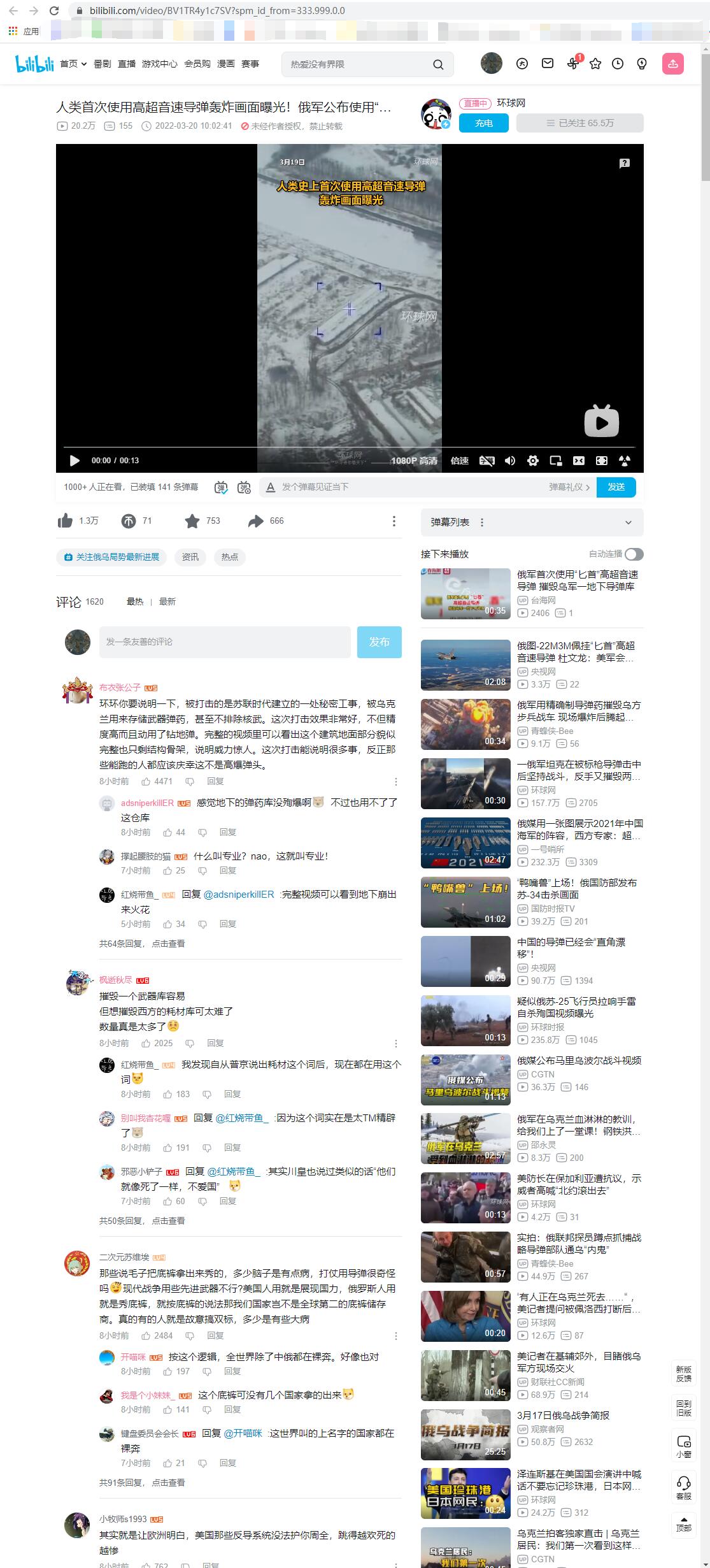
Task: Open the 1080P 高清 quality selector
Action: click(414, 461)
